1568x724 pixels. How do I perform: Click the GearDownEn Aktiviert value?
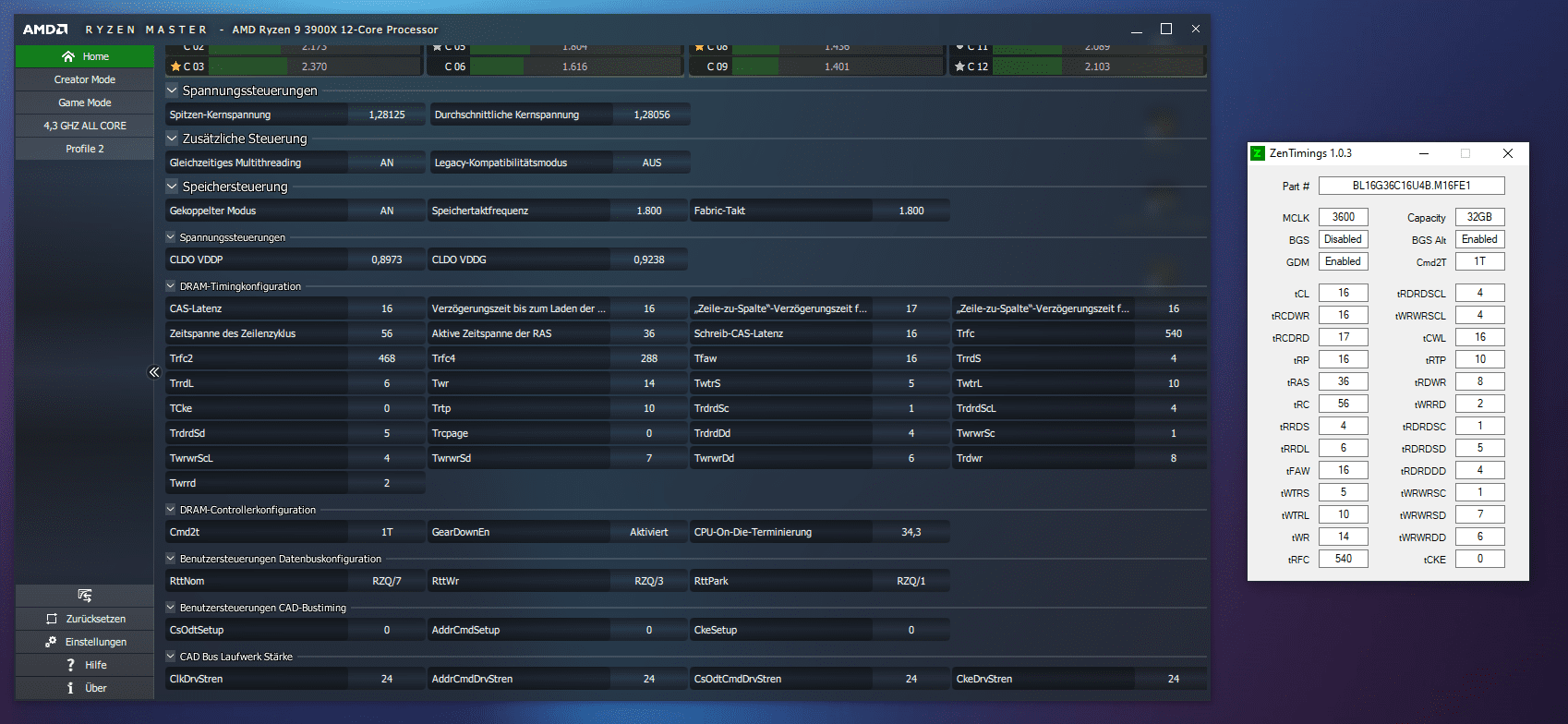click(x=649, y=532)
